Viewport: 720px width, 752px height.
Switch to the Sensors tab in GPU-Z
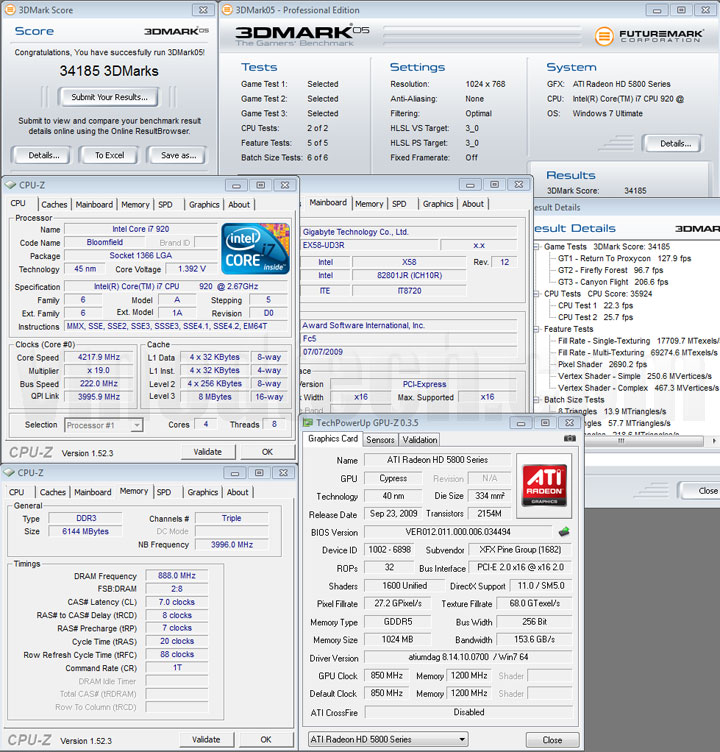click(x=380, y=440)
